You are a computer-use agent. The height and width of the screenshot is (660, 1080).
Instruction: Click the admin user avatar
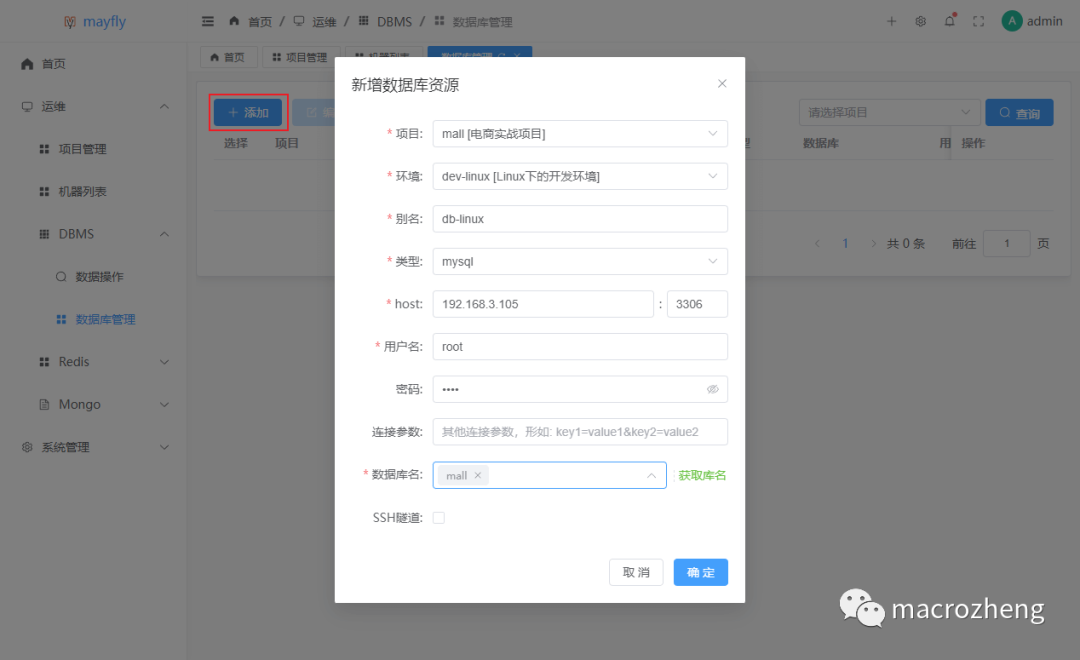pos(1012,21)
